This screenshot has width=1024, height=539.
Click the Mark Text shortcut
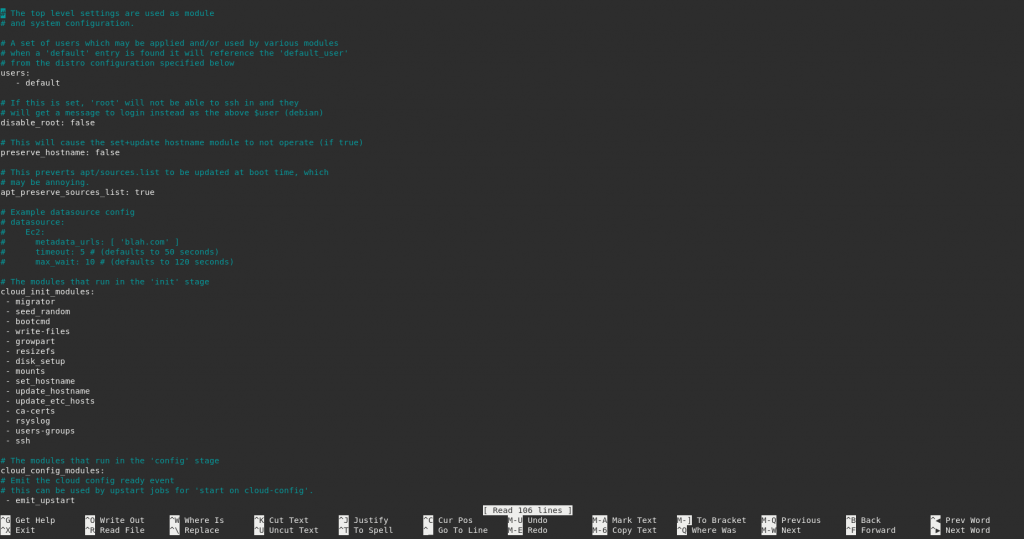click(632, 520)
